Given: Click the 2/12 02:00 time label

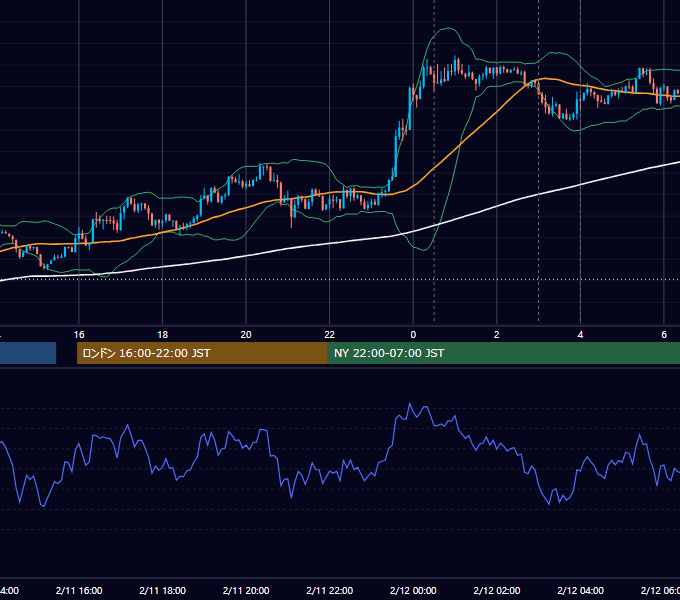Looking at the screenshot, I should click(497, 590).
